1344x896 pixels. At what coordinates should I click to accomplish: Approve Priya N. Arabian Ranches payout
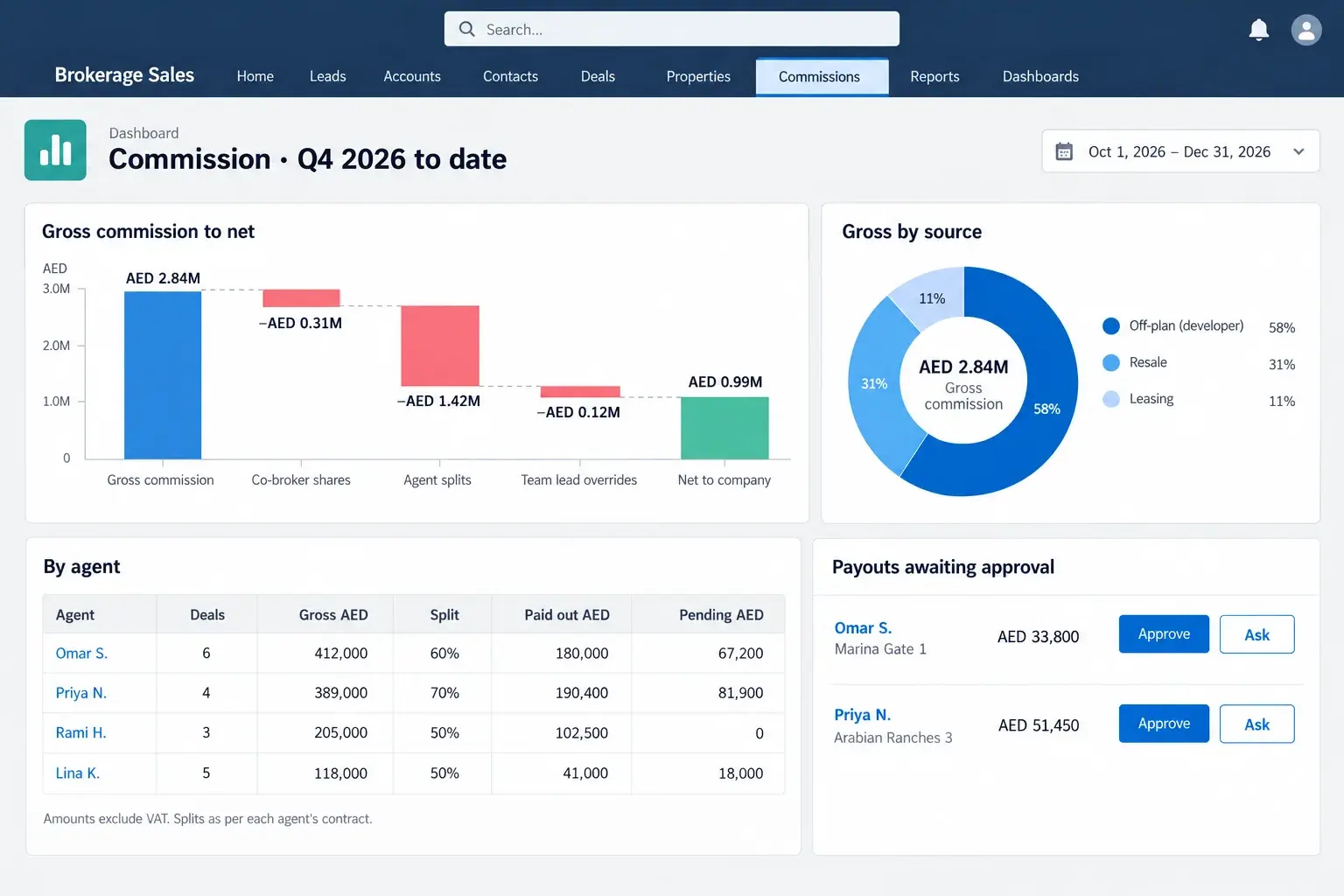click(1164, 724)
